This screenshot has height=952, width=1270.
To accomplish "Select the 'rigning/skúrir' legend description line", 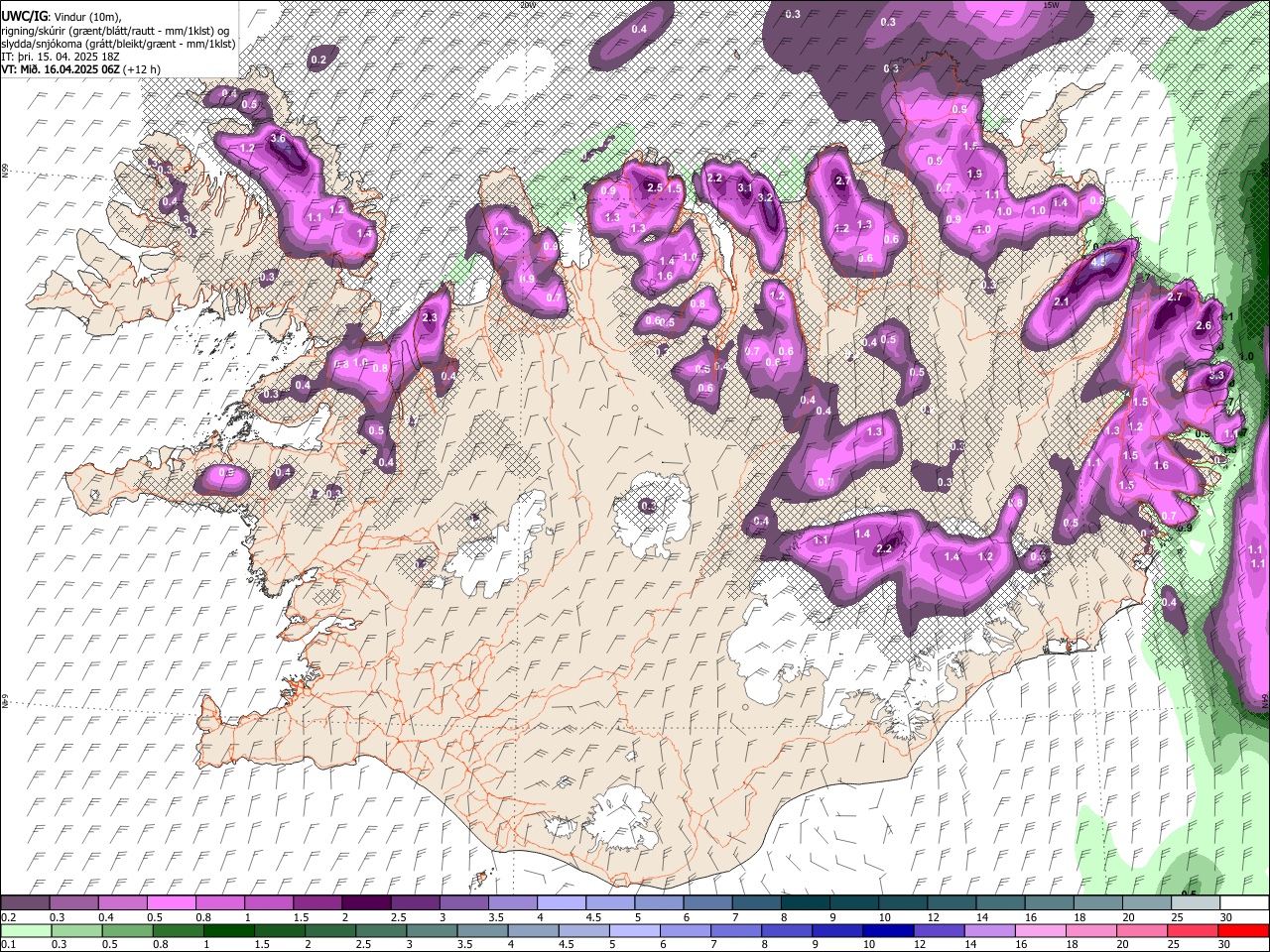I will 117,31.
